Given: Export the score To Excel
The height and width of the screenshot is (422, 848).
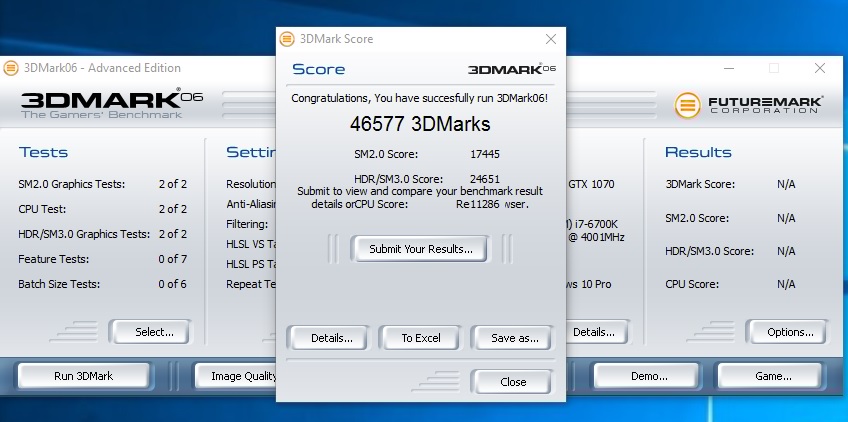Looking at the screenshot, I should (421, 338).
